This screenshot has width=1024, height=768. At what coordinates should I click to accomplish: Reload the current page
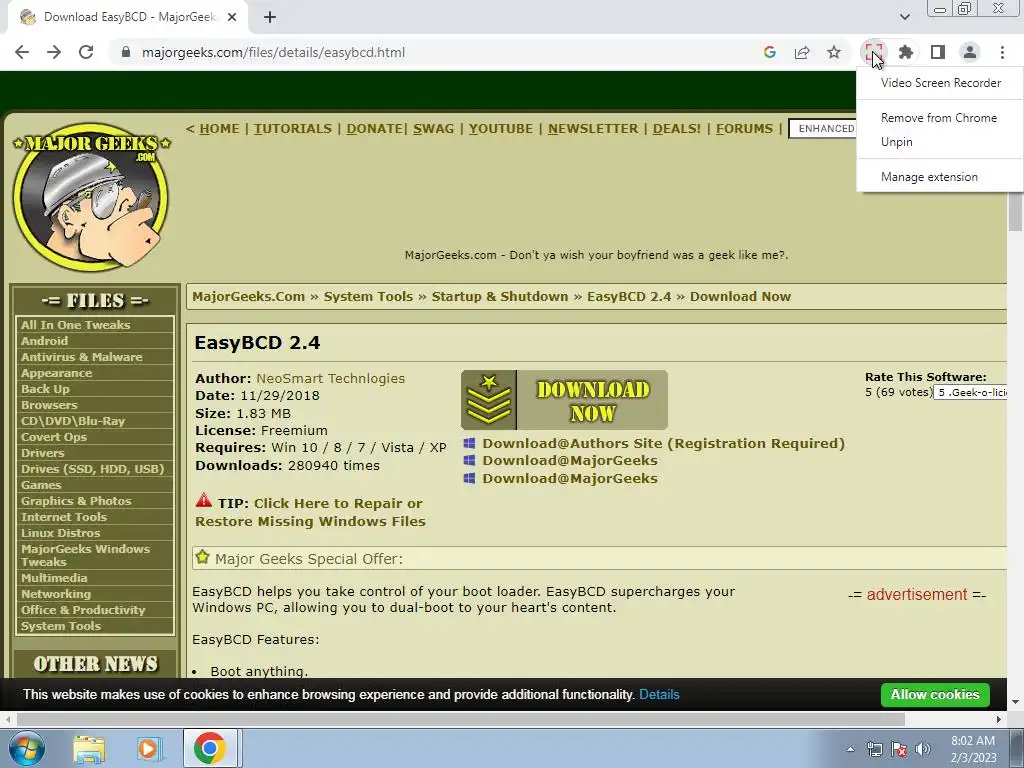click(86, 52)
